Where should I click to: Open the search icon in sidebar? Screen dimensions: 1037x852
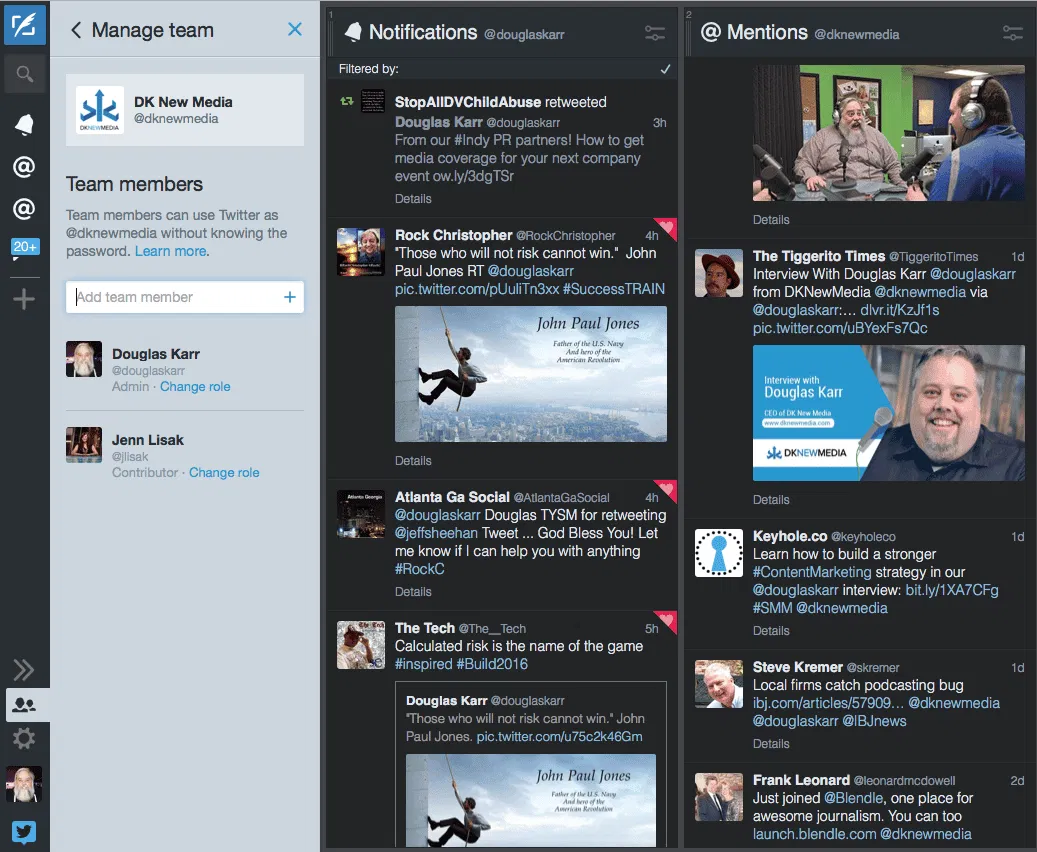click(24, 74)
